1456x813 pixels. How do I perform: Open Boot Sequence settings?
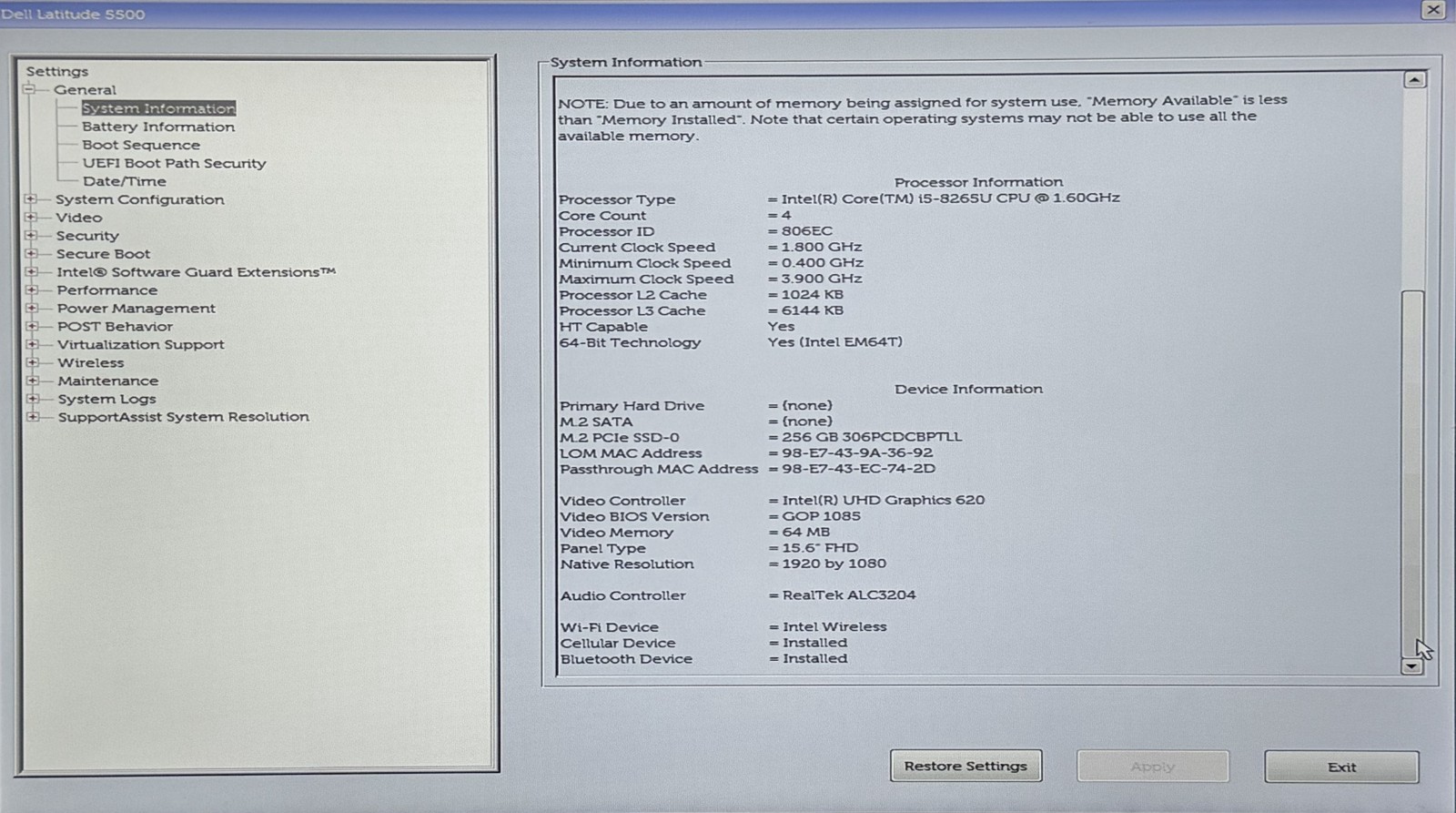click(141, 145)
